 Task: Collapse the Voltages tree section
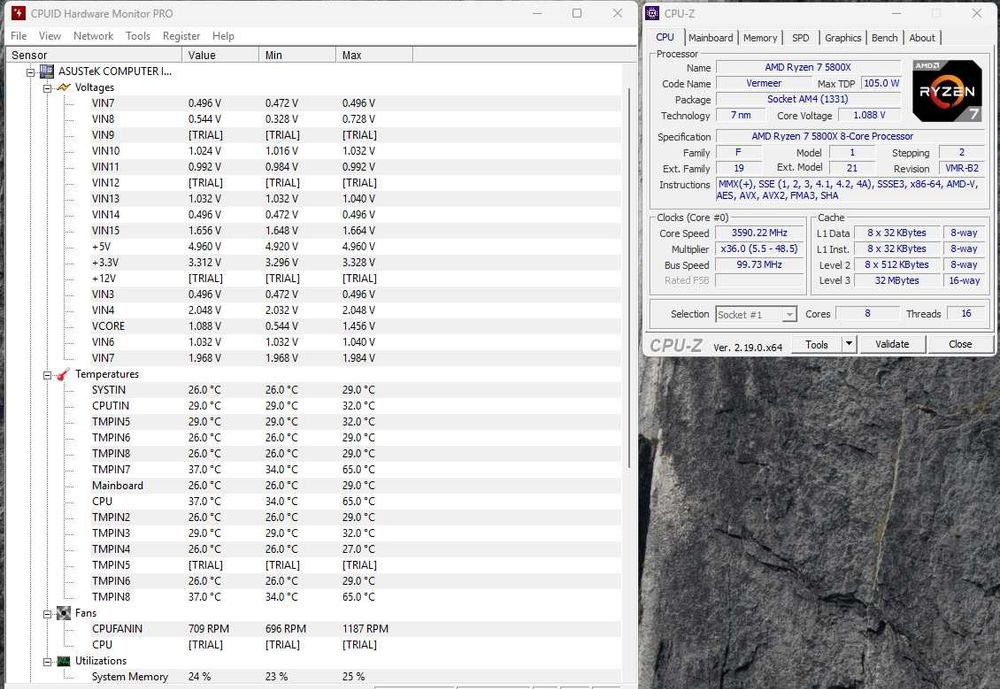(47, 88)
